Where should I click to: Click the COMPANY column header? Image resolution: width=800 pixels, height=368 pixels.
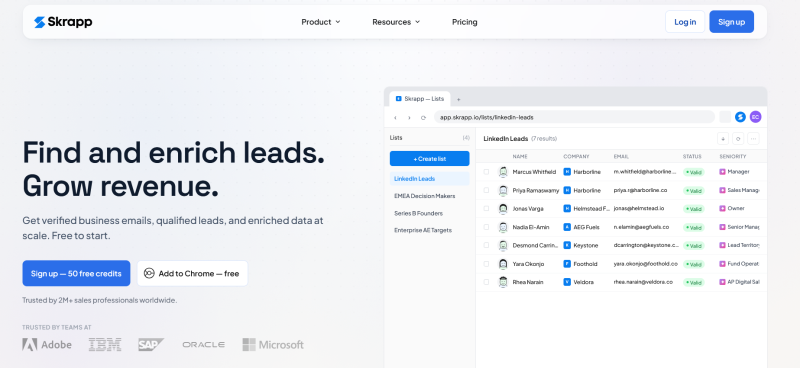(x=576, y=157)
